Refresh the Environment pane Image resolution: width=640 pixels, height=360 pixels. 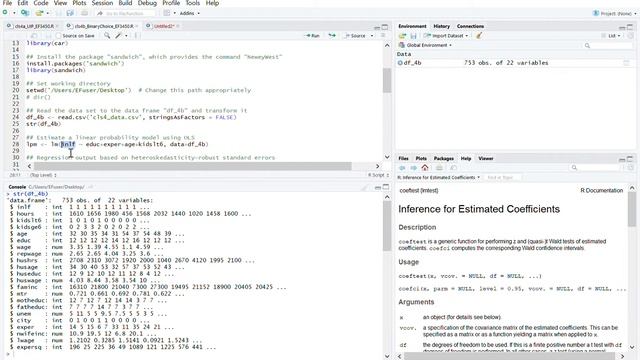click(x=630, y=36)
